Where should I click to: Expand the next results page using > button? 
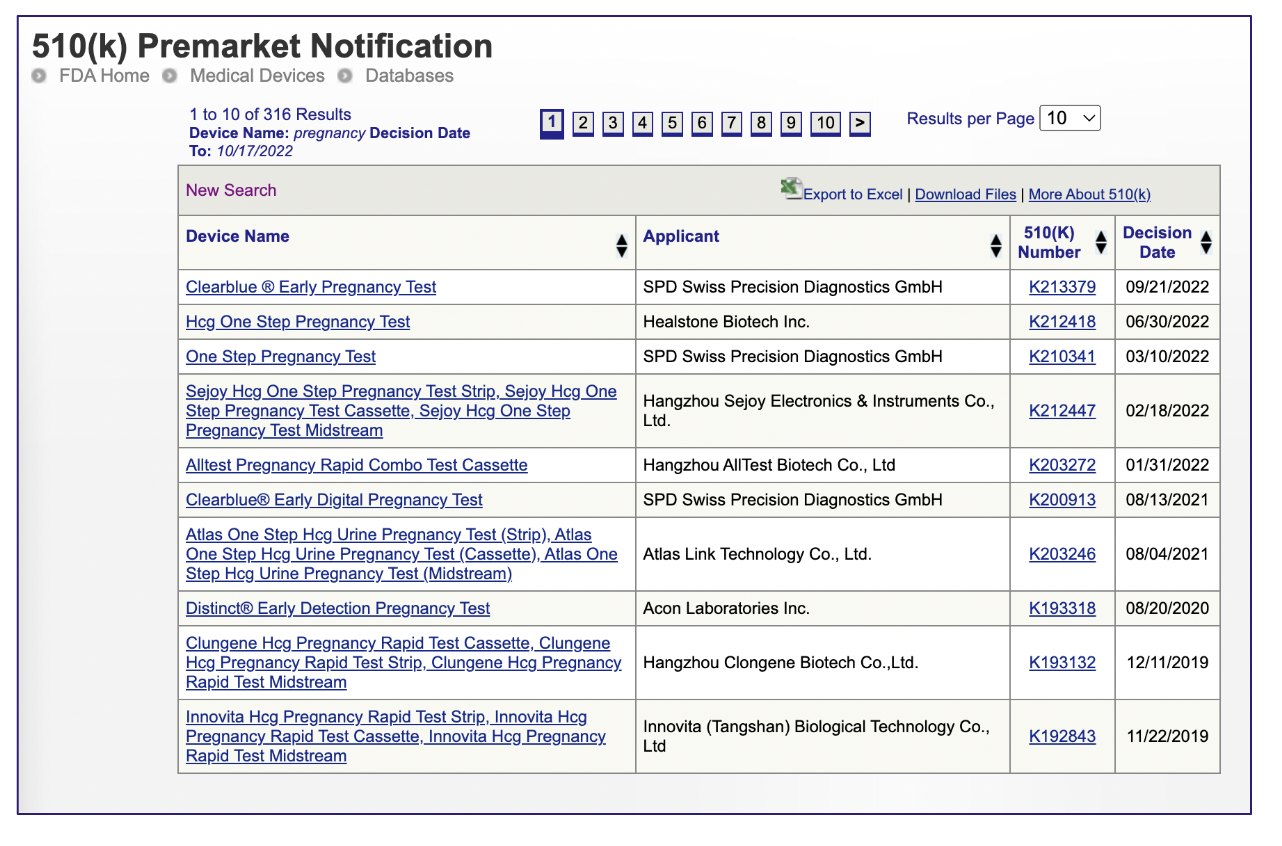tap(859, 123)
